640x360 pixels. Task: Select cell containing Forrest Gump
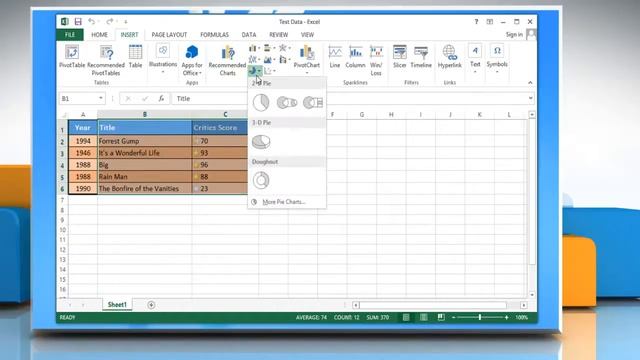click(144, 141)
